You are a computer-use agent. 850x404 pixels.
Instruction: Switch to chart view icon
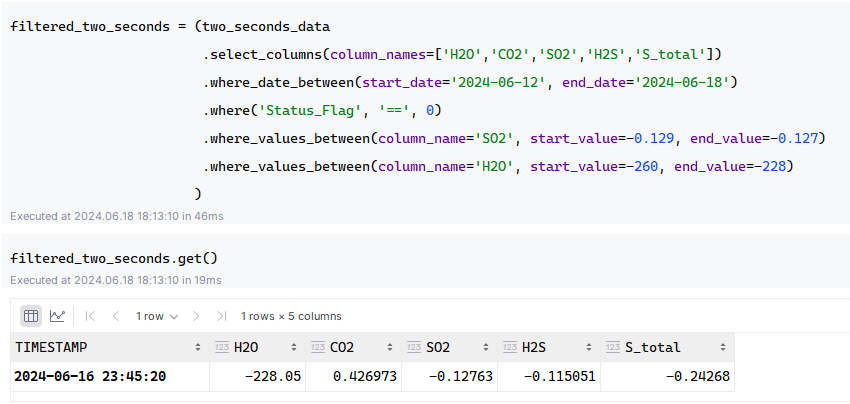[57, 316]
